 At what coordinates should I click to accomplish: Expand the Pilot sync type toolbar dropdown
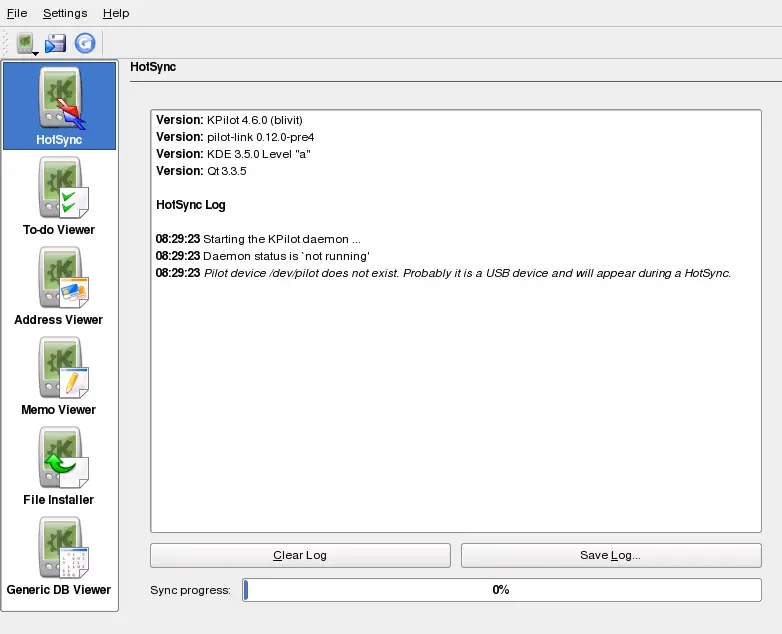pyautogui.click(x=35, y=52)
